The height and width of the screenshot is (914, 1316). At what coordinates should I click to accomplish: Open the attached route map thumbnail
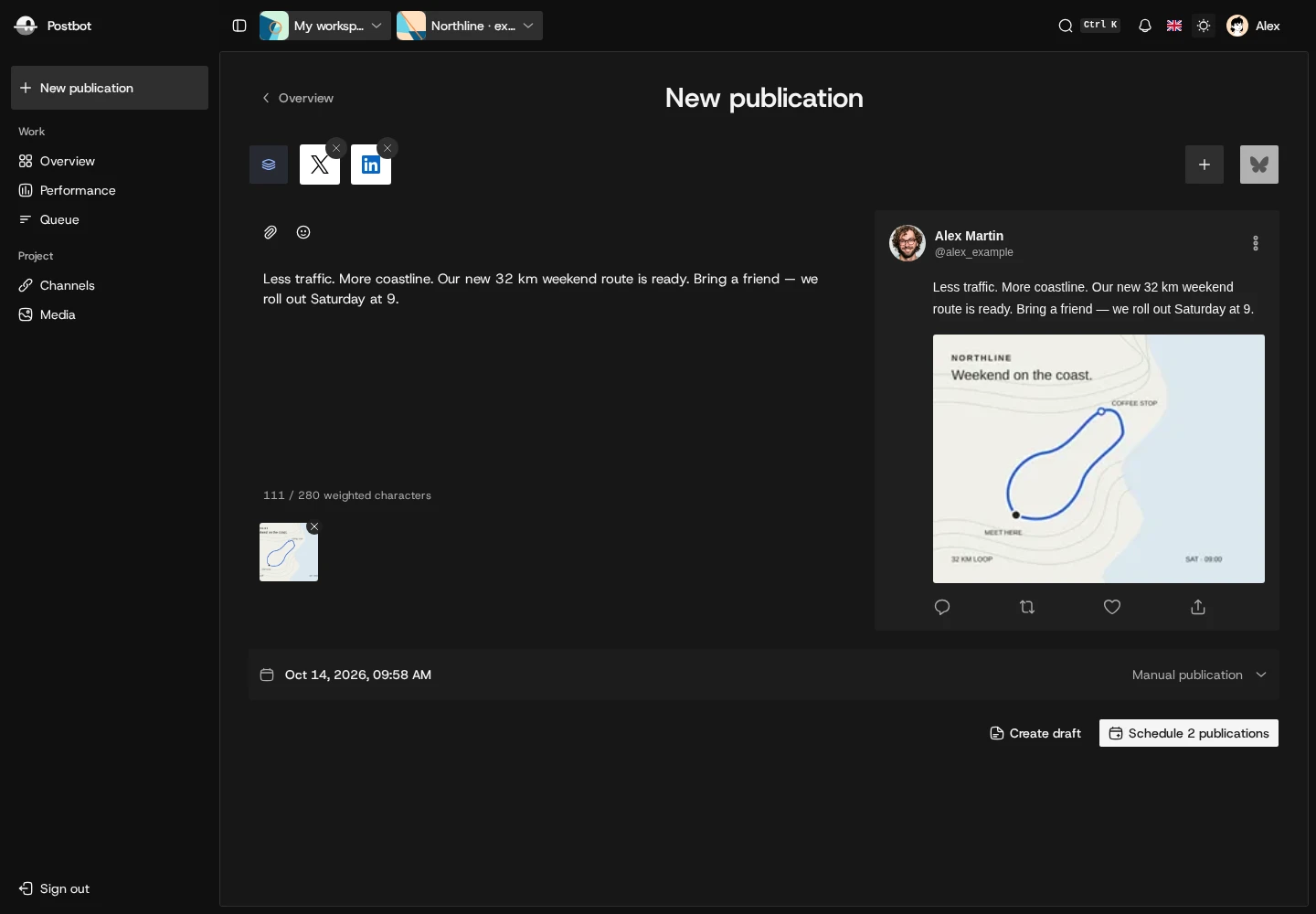click(289, 552)
